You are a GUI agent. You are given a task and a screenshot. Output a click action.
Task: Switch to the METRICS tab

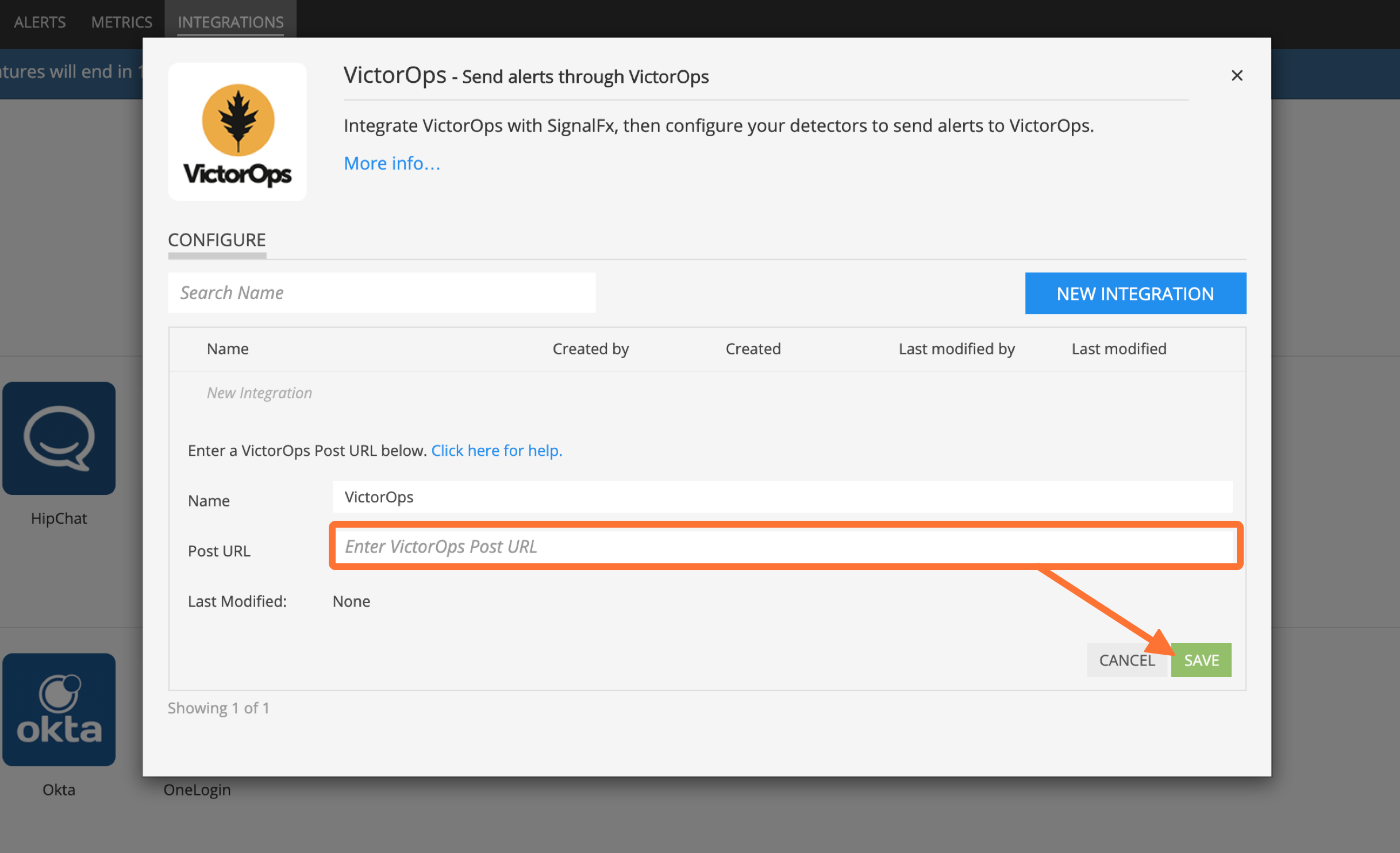[121, 22]
